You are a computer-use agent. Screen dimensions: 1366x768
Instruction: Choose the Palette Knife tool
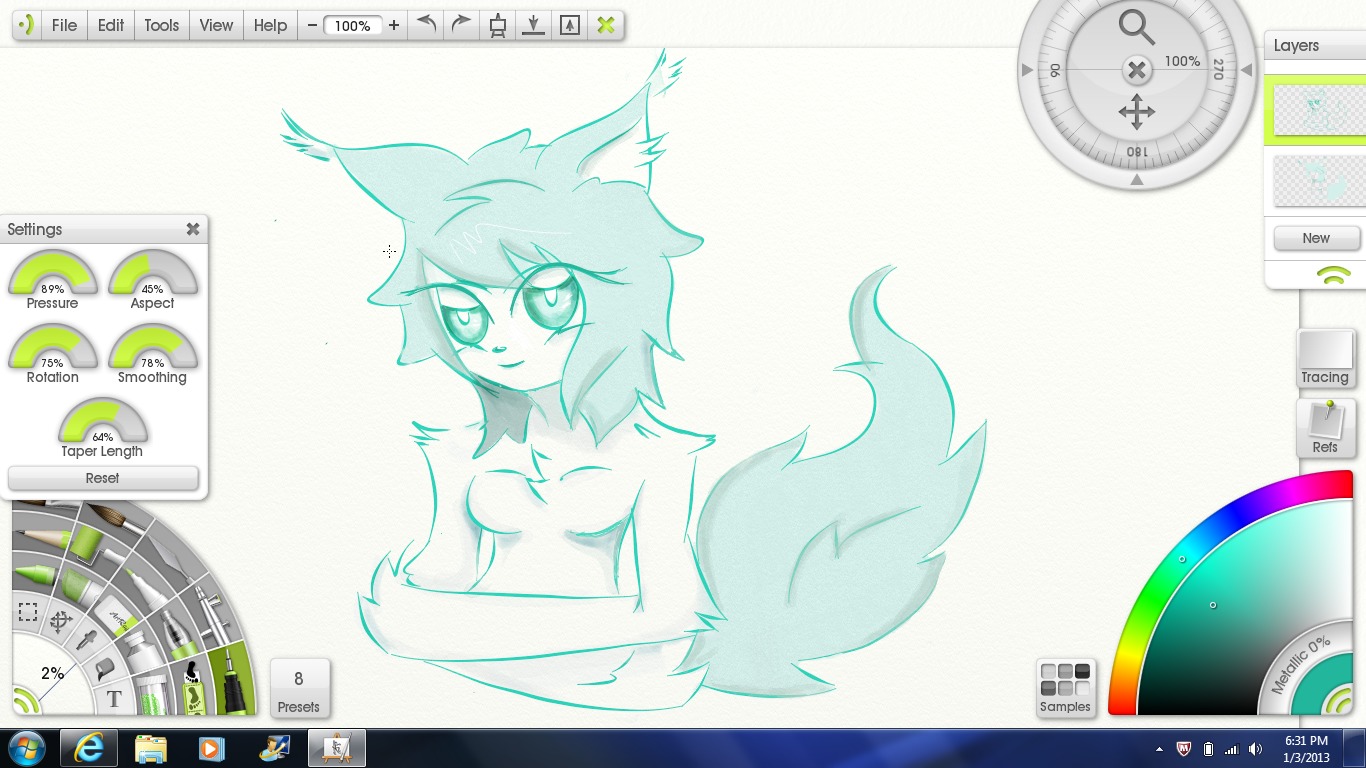(170, 558)
